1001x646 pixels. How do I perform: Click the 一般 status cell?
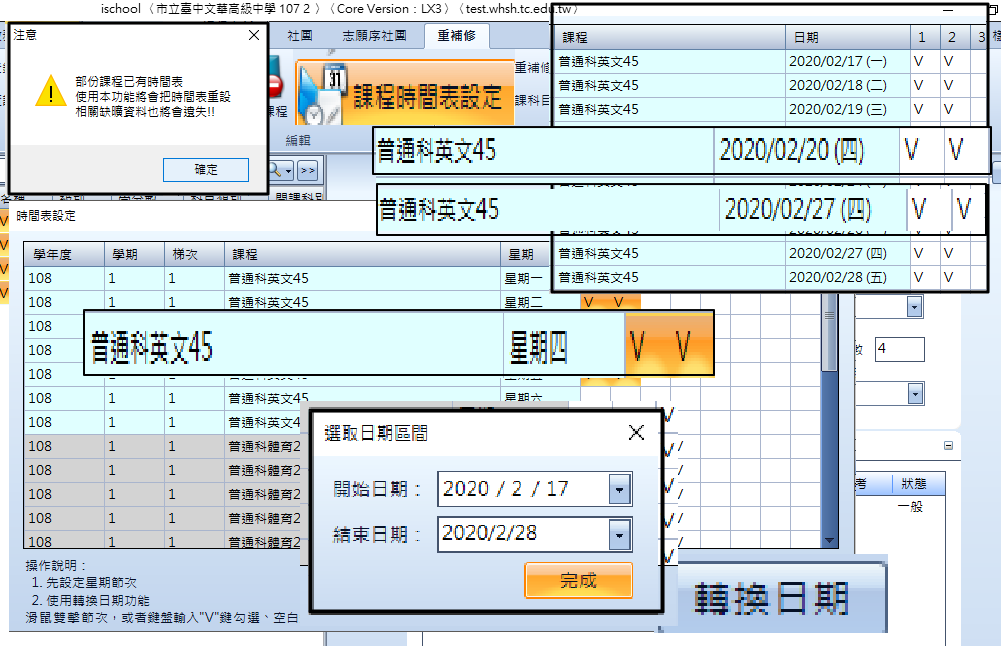(910, 507)
